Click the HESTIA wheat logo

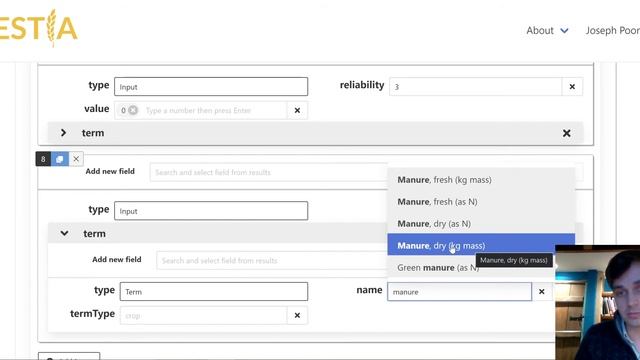coord(38,28)
